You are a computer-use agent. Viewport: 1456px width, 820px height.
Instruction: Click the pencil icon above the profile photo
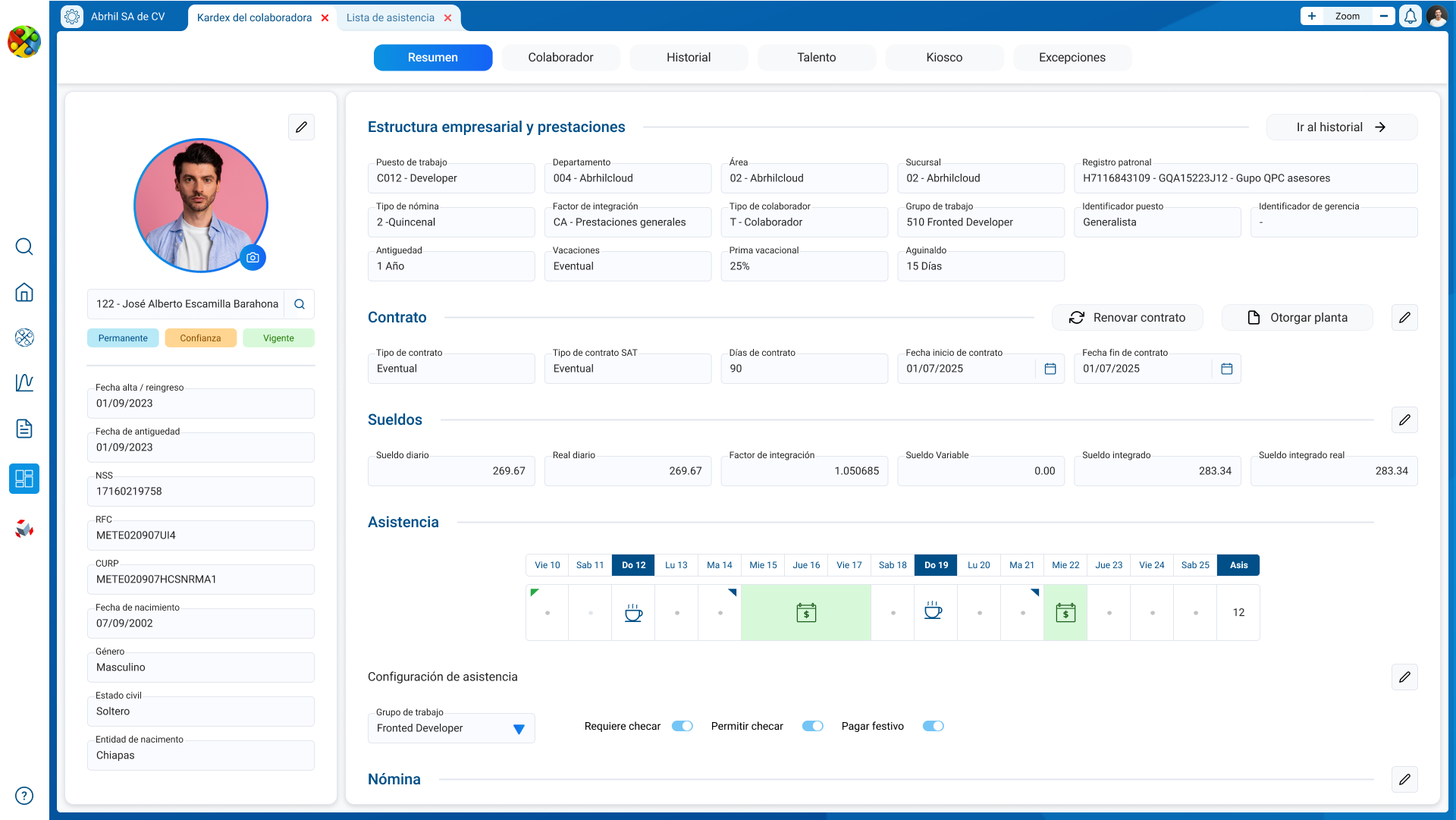coord(301,127)
